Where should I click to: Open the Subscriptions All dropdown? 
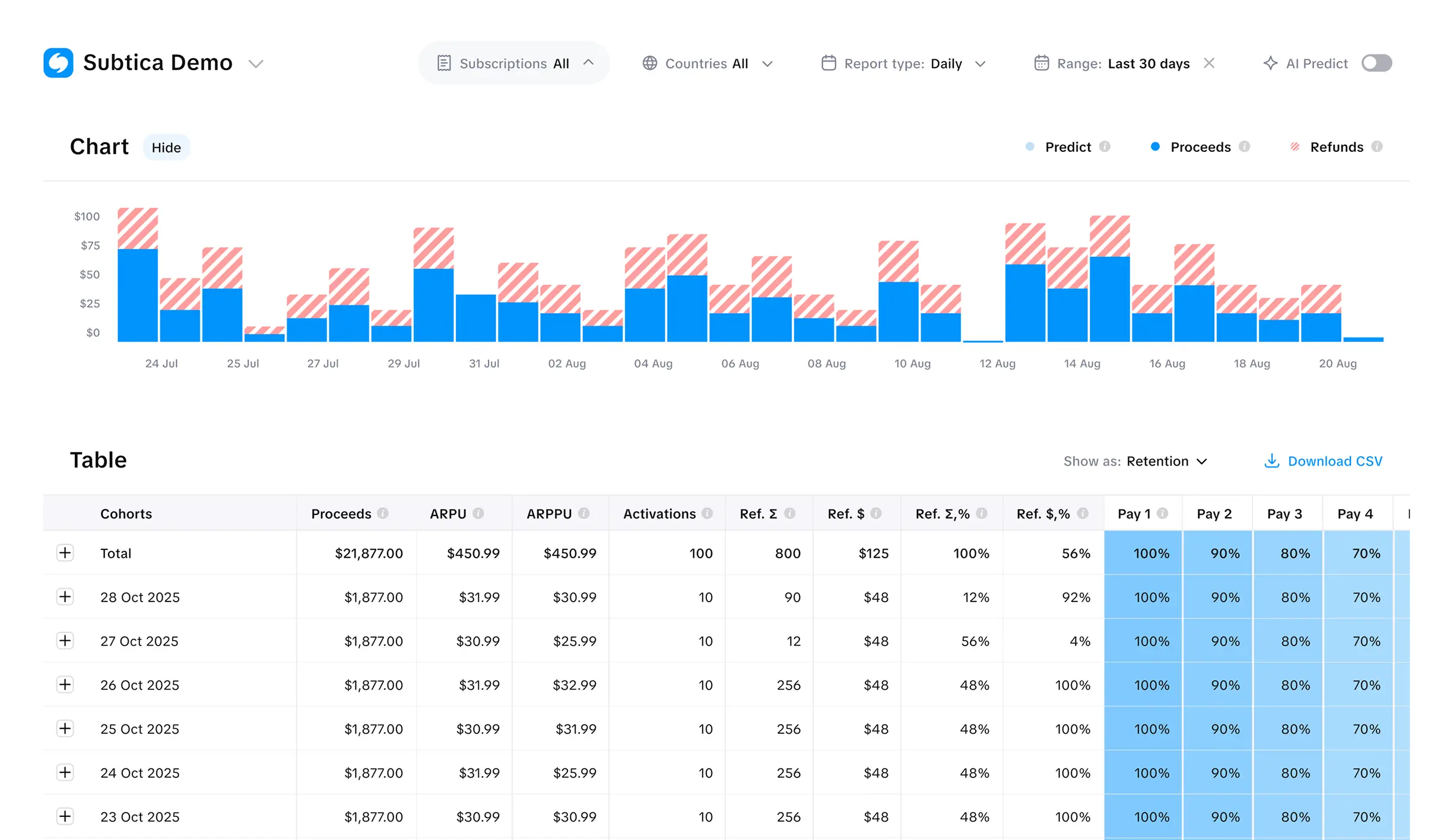tap(514, 62)
